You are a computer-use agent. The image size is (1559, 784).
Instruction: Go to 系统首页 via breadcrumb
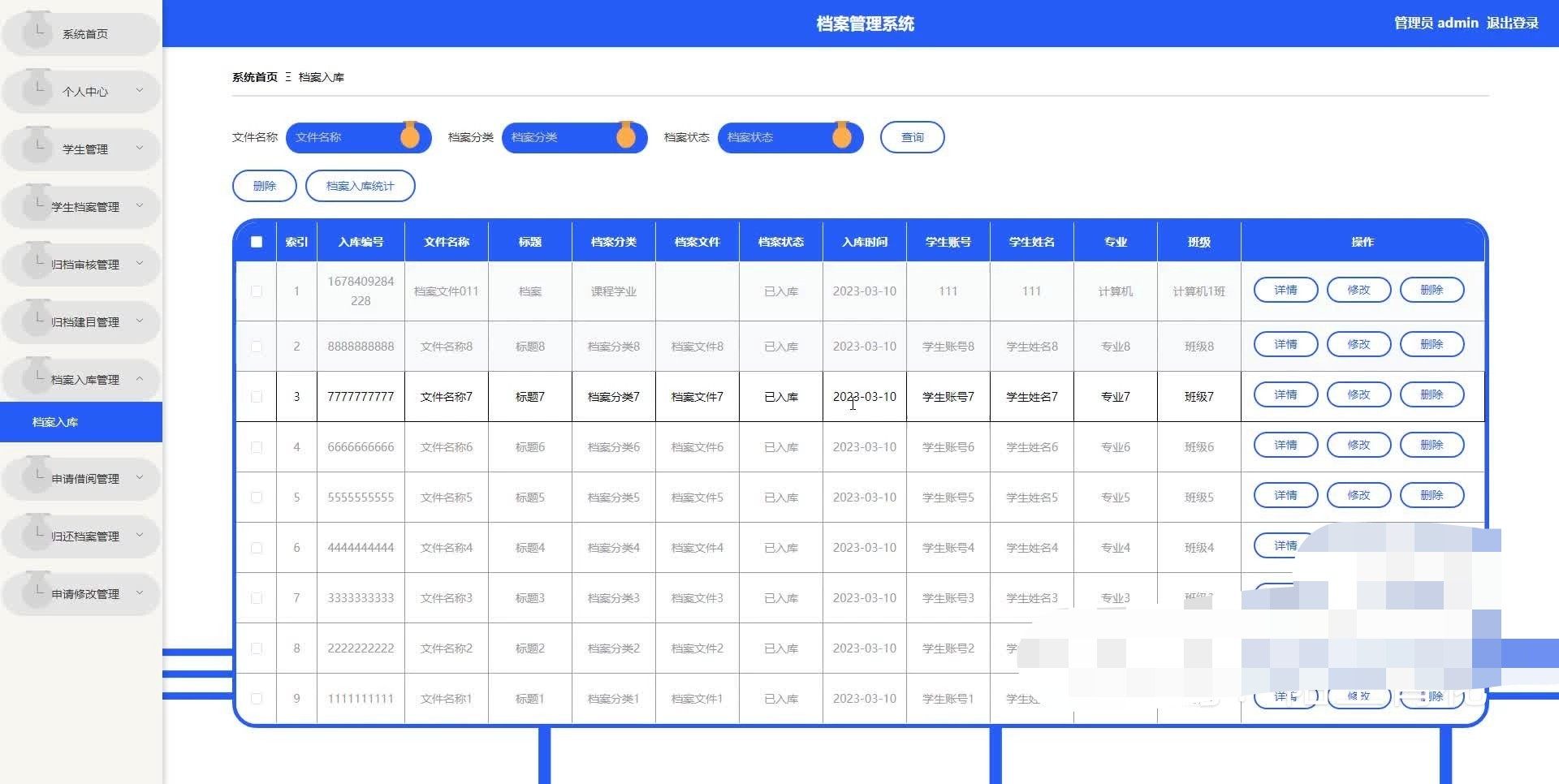click(x=255, y=77)
